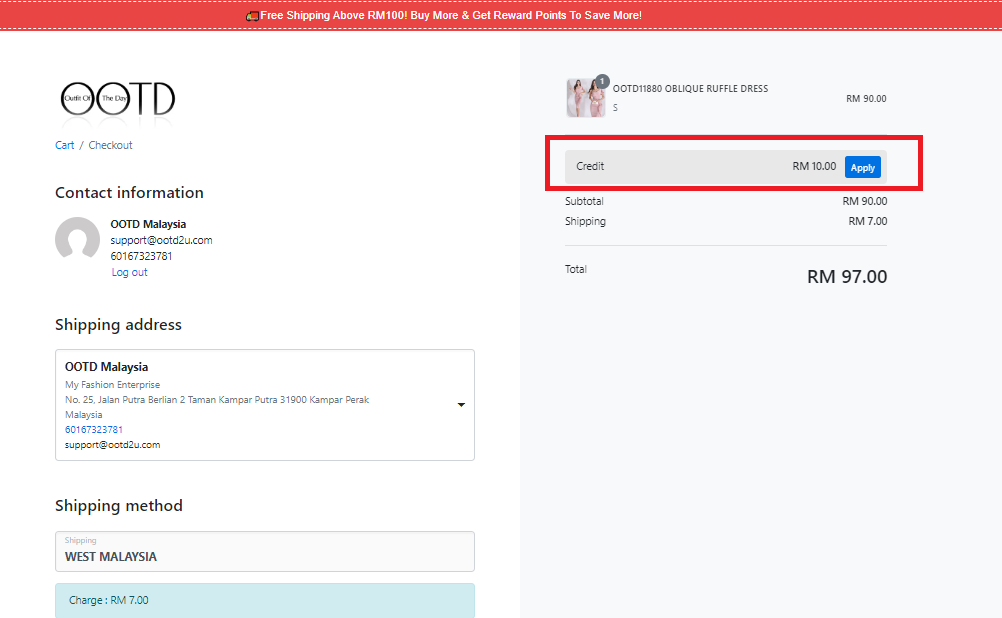Click contact phone 60167323781 above Log out
Viewport: 1002px width, 618px height.
coord(141,256)
